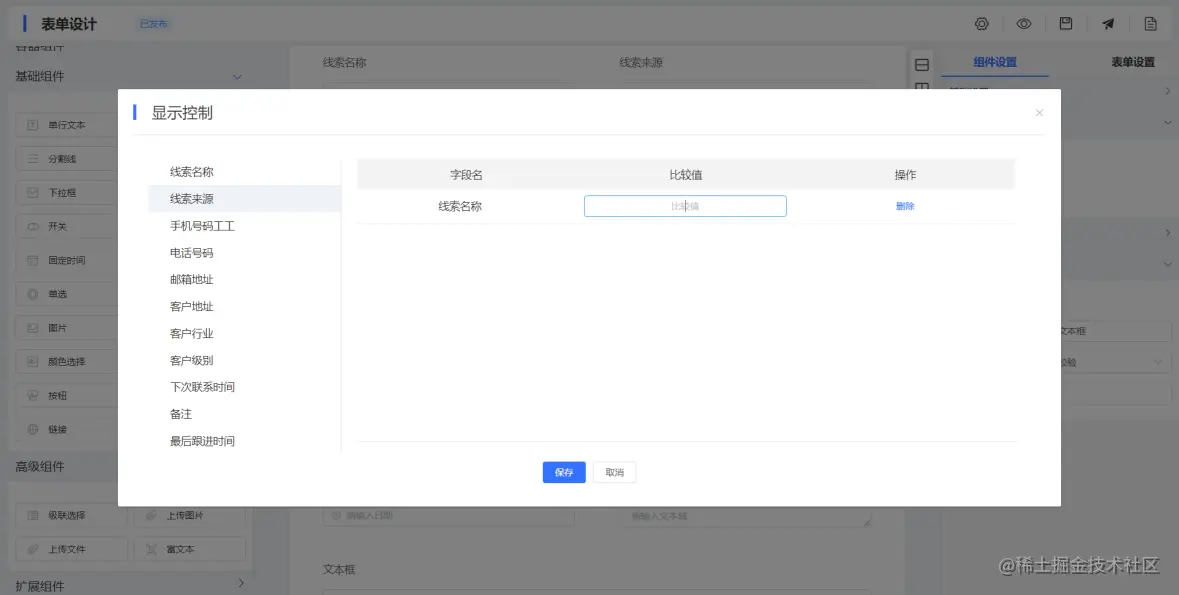Viewport: 1179px width, 595px height.
Task: Select the 链接 component
Action: 66,430
